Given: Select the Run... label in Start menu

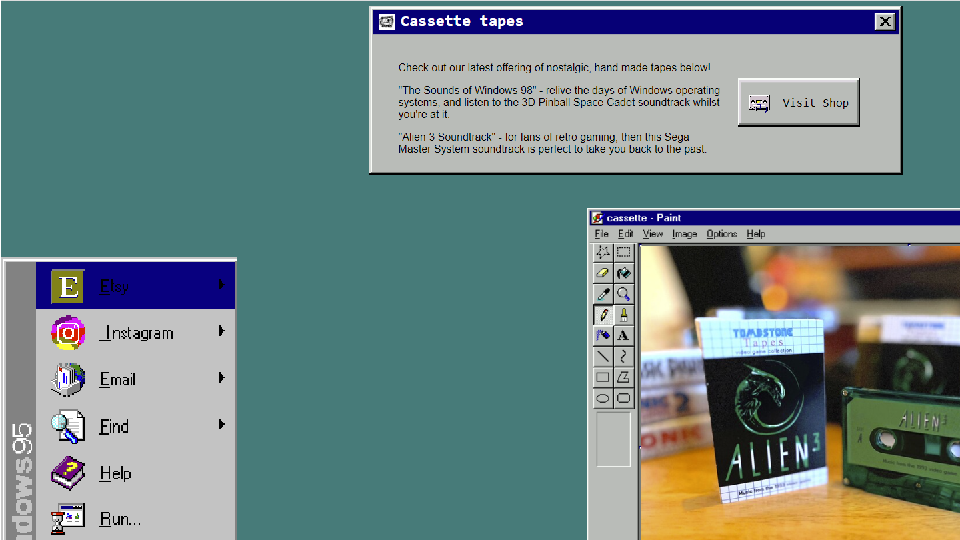Looking at the screenshot, I should click(x=121, y=520).
